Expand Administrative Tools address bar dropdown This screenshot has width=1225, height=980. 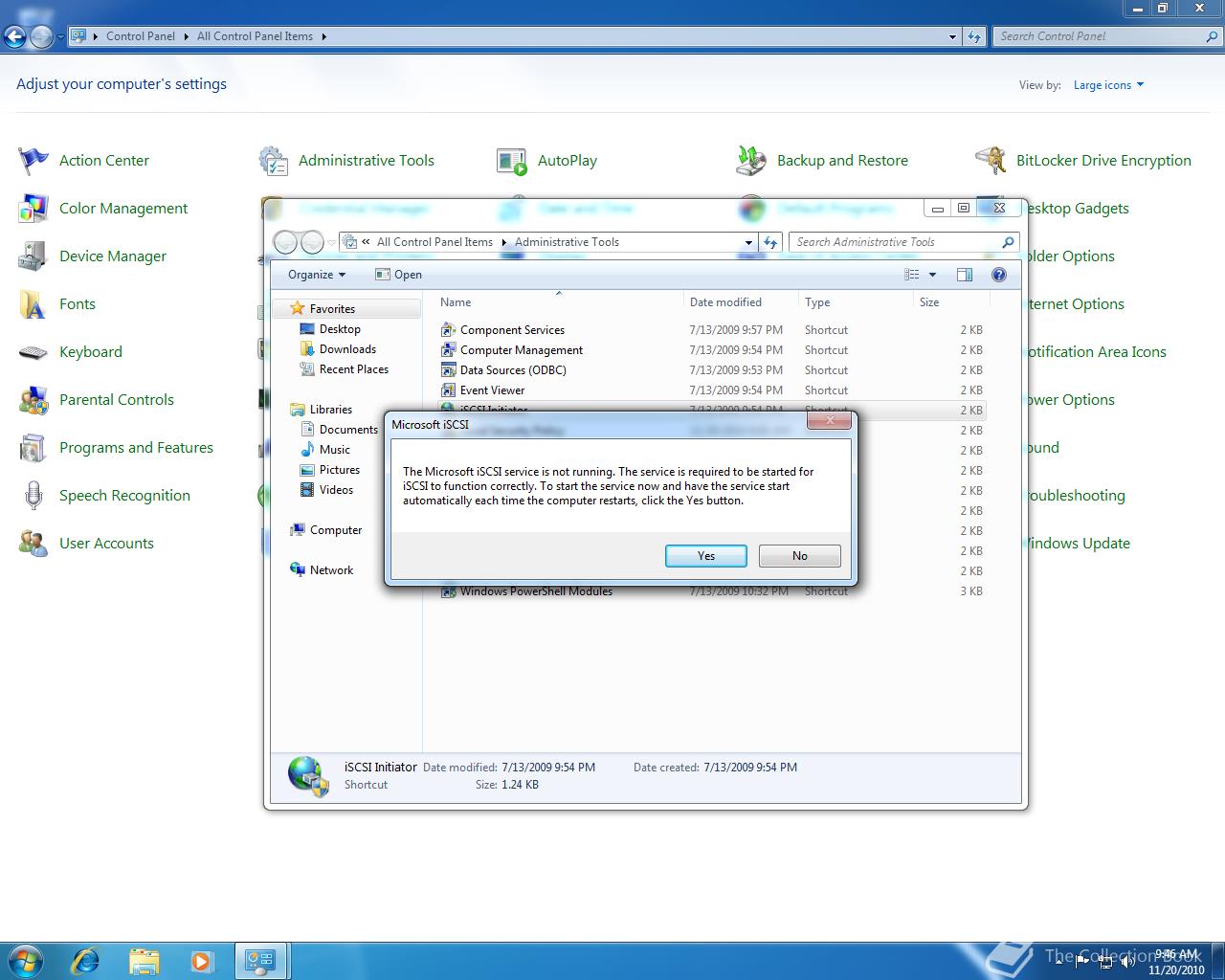[x=748, y=242]
